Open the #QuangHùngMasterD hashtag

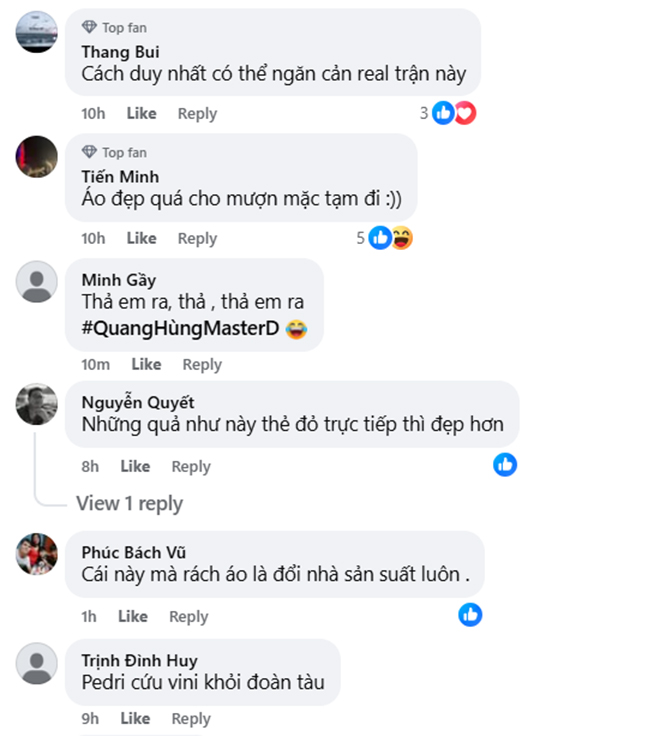click(181, 327)
